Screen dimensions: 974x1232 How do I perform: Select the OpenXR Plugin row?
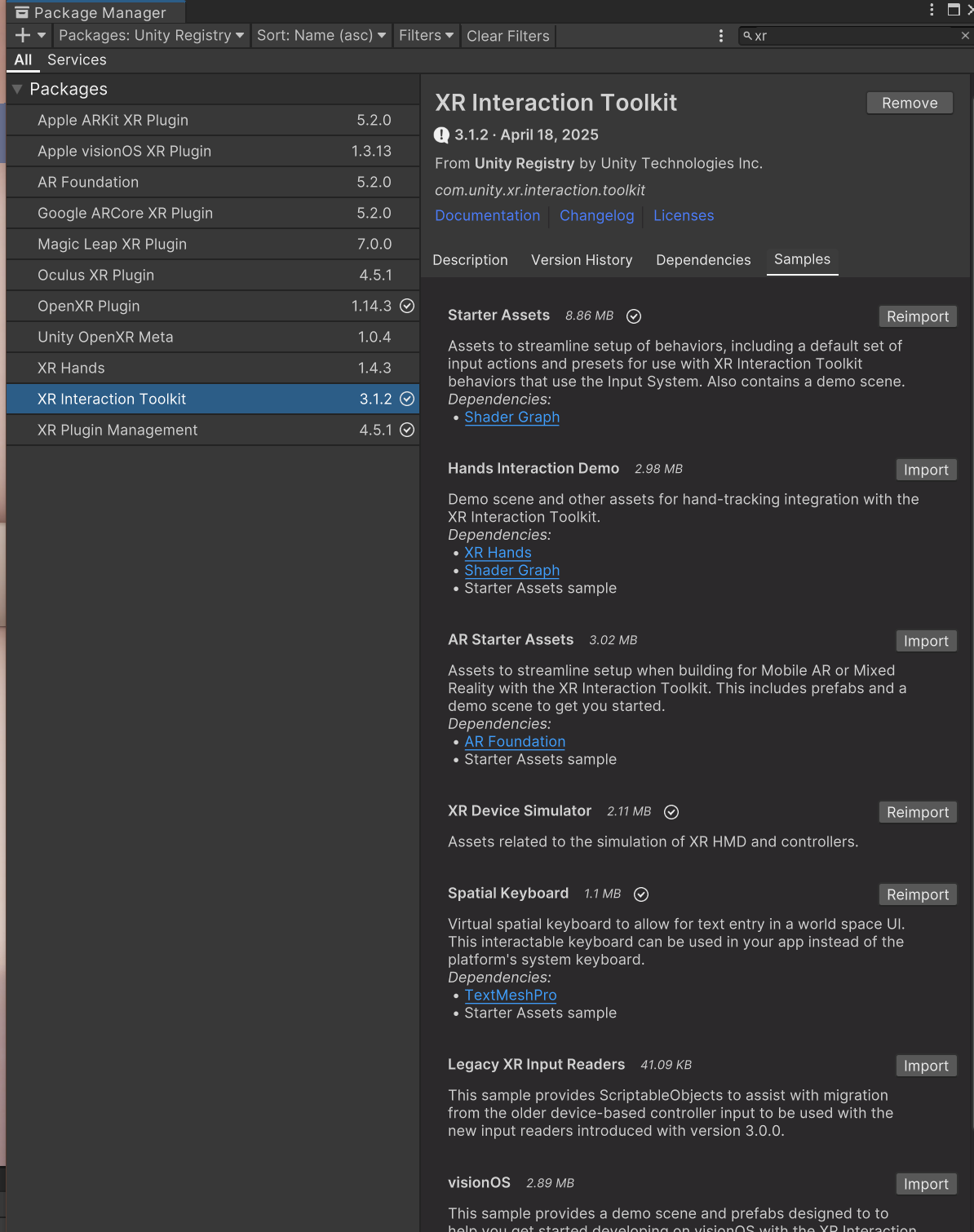[x=213, y=306]
